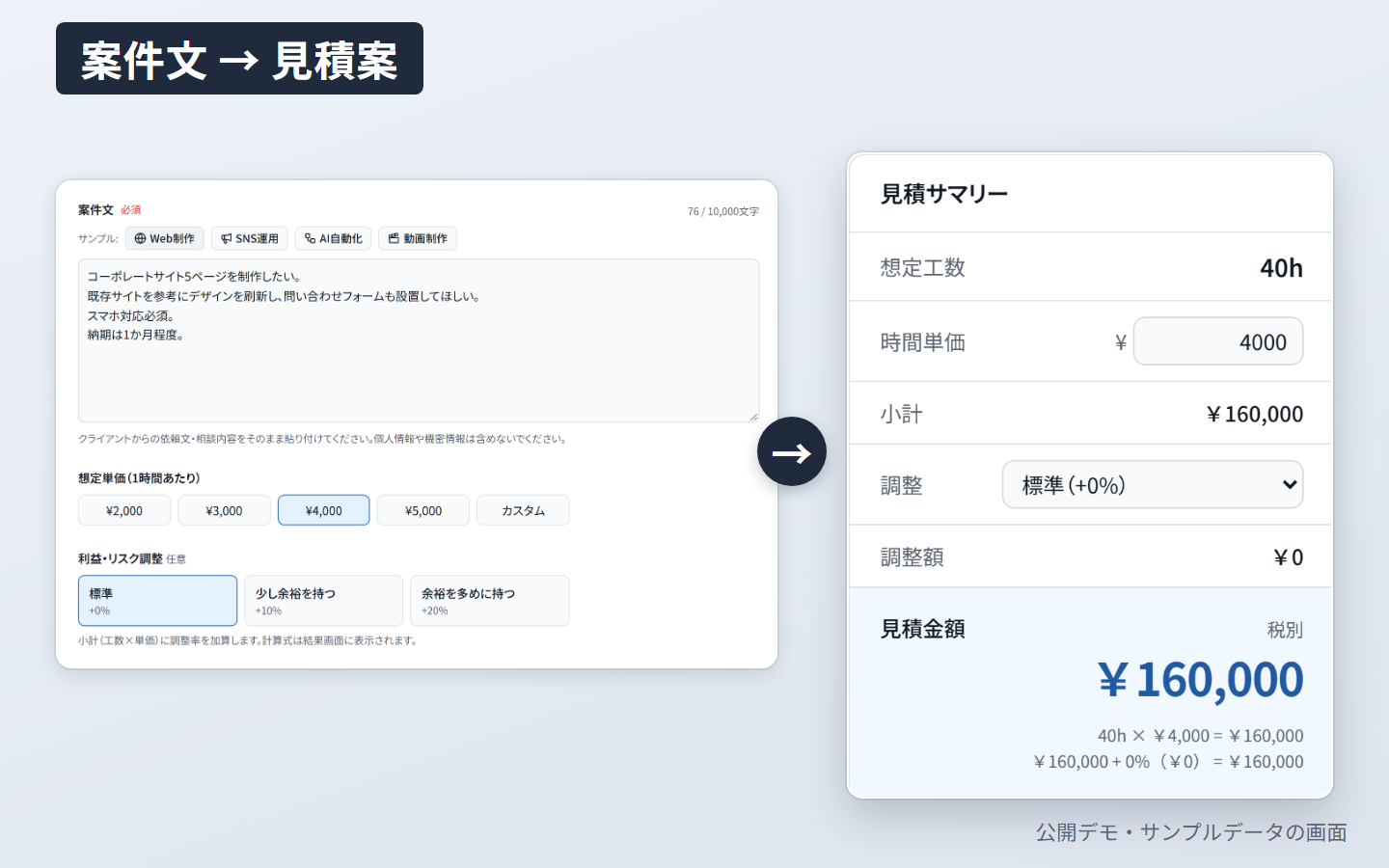Click the note starting with 小計(工数×単価)に調整率
This screenshot has height=868, width=1389.
tap(248, 640)
